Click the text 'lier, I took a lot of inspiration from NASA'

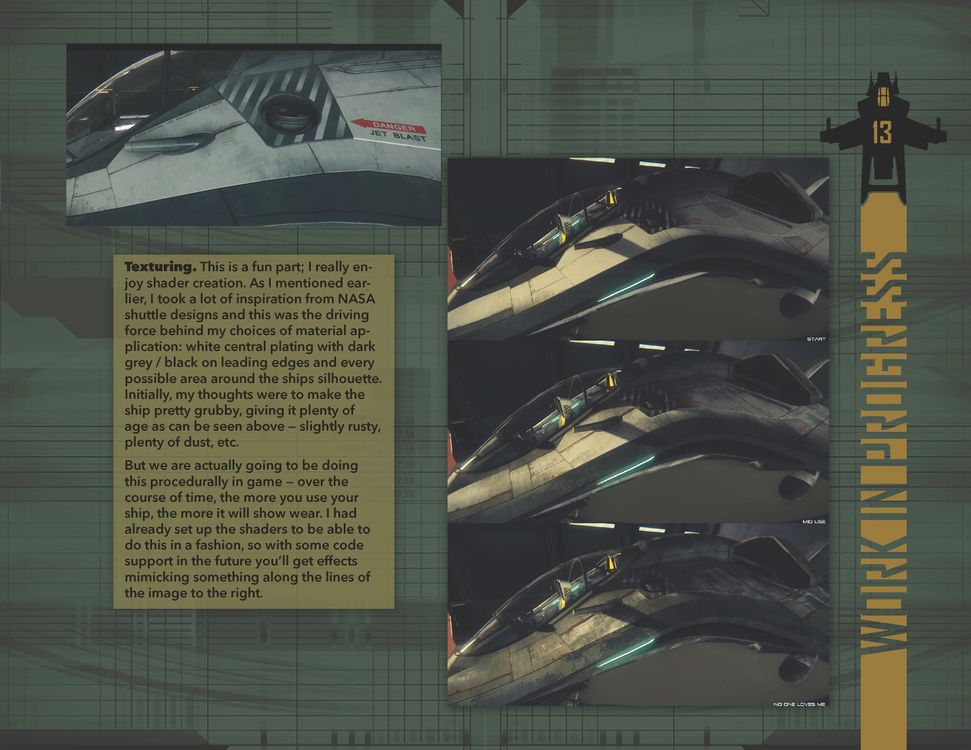pyautogui.click(x=250, y=299)
